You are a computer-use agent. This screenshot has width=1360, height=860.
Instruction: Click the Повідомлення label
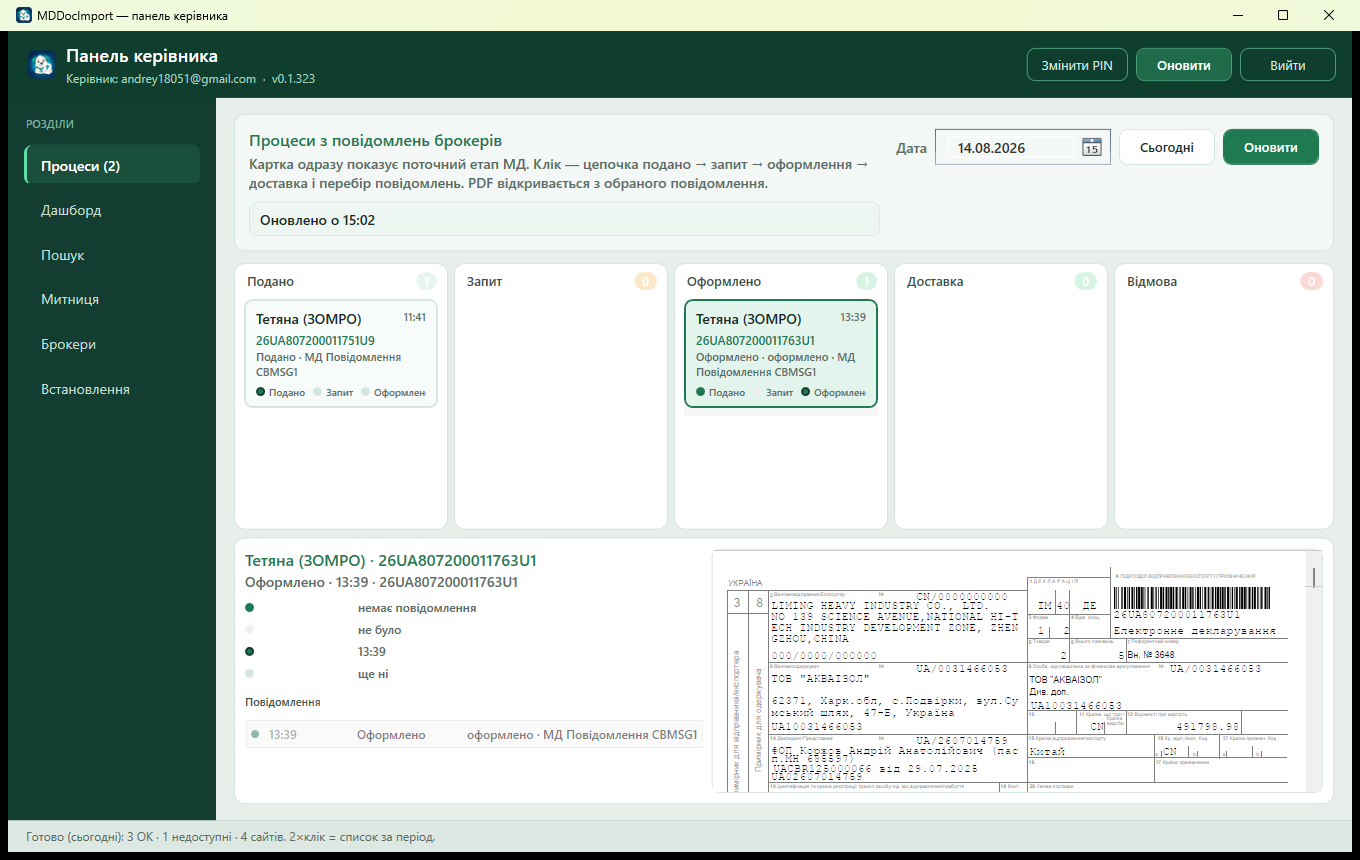pyautogui.click(x=283, y=702)
